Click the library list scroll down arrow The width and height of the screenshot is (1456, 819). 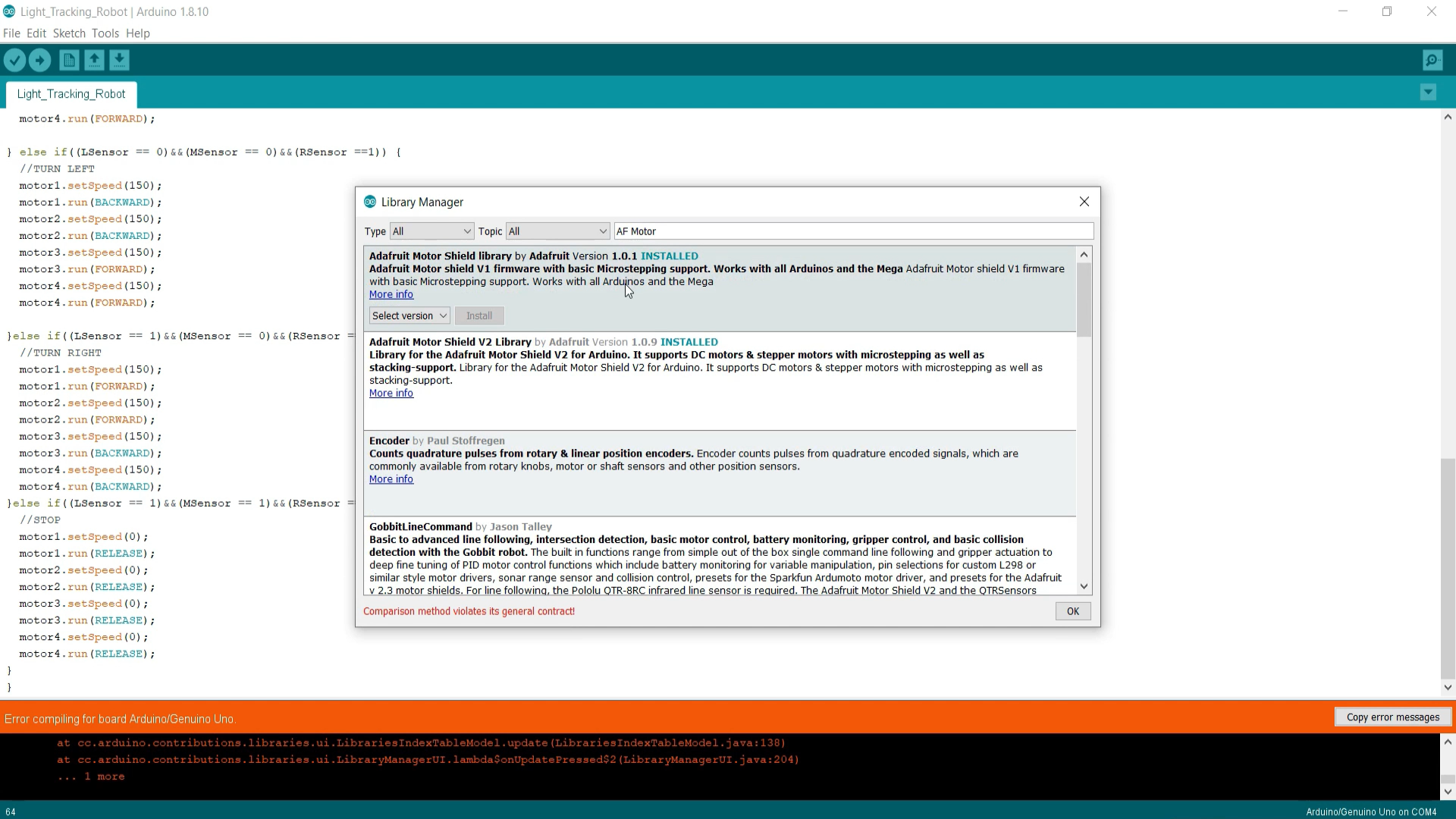point(1084,586)
